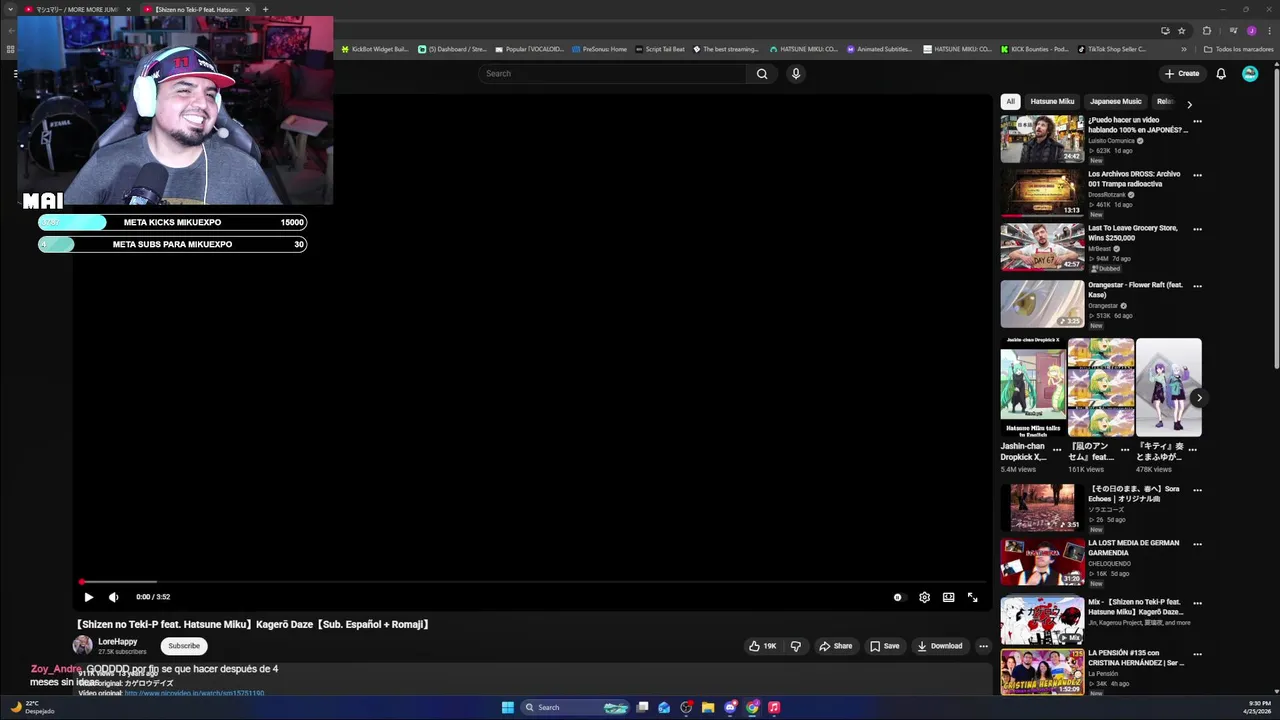1280x720 pixels.
Task: Open the Orangestar Flower Raft thumbnail
Action: (1042, 304)
